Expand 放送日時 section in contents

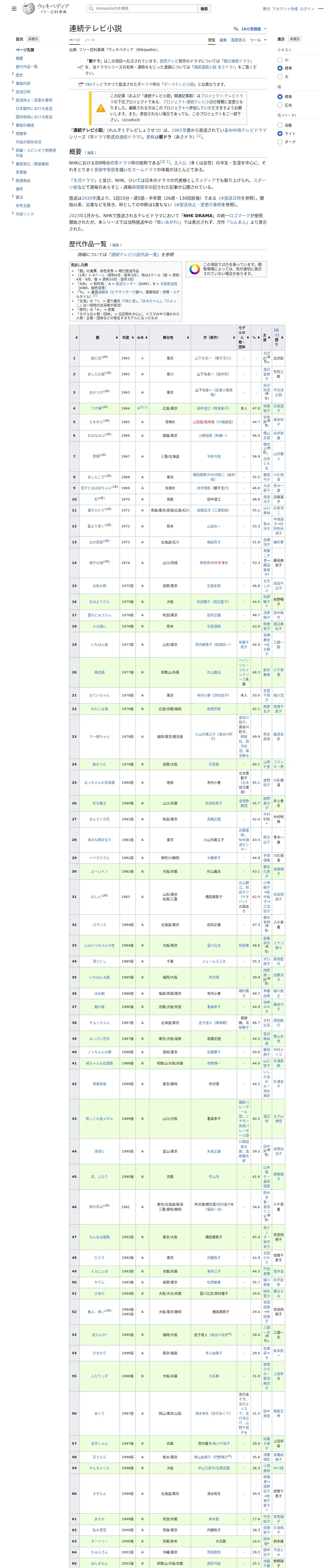[12, 91]
